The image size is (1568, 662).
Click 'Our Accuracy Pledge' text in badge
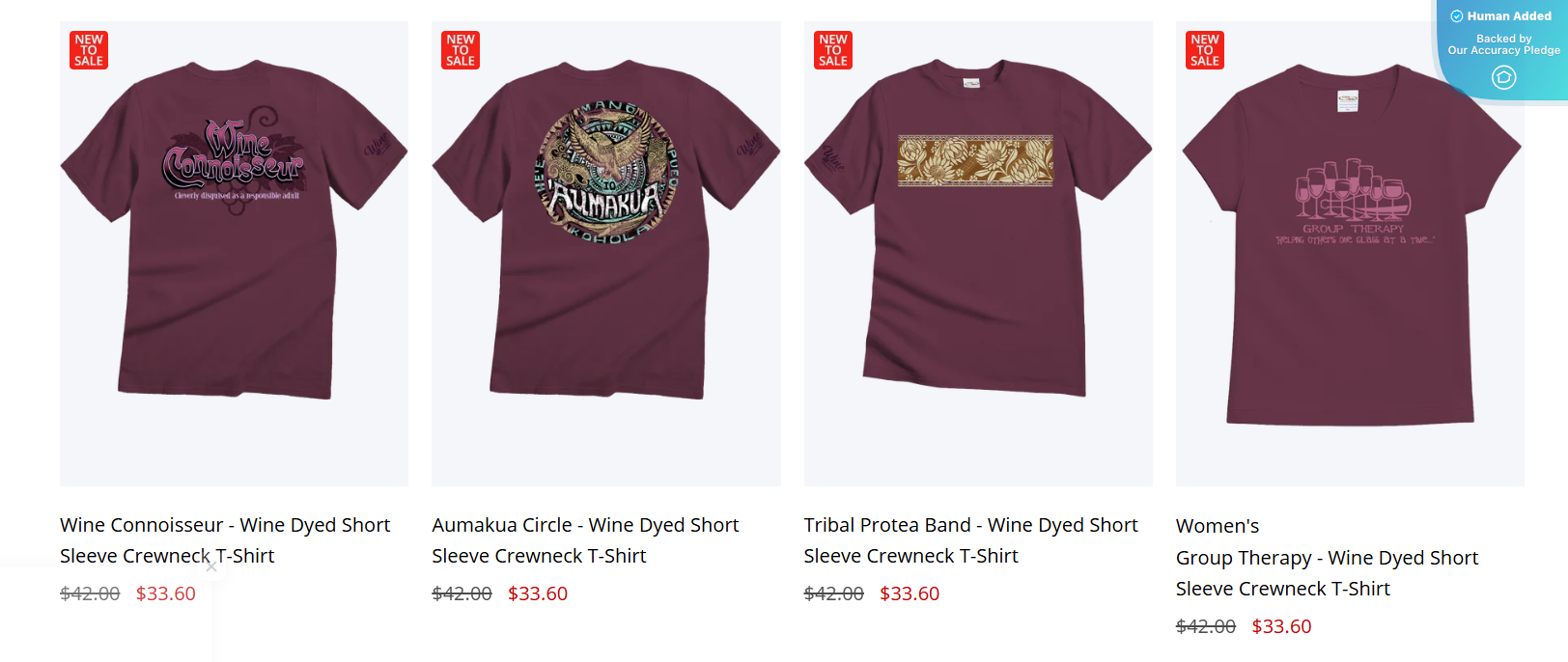pyautogui.click(x=1503, y=50)
